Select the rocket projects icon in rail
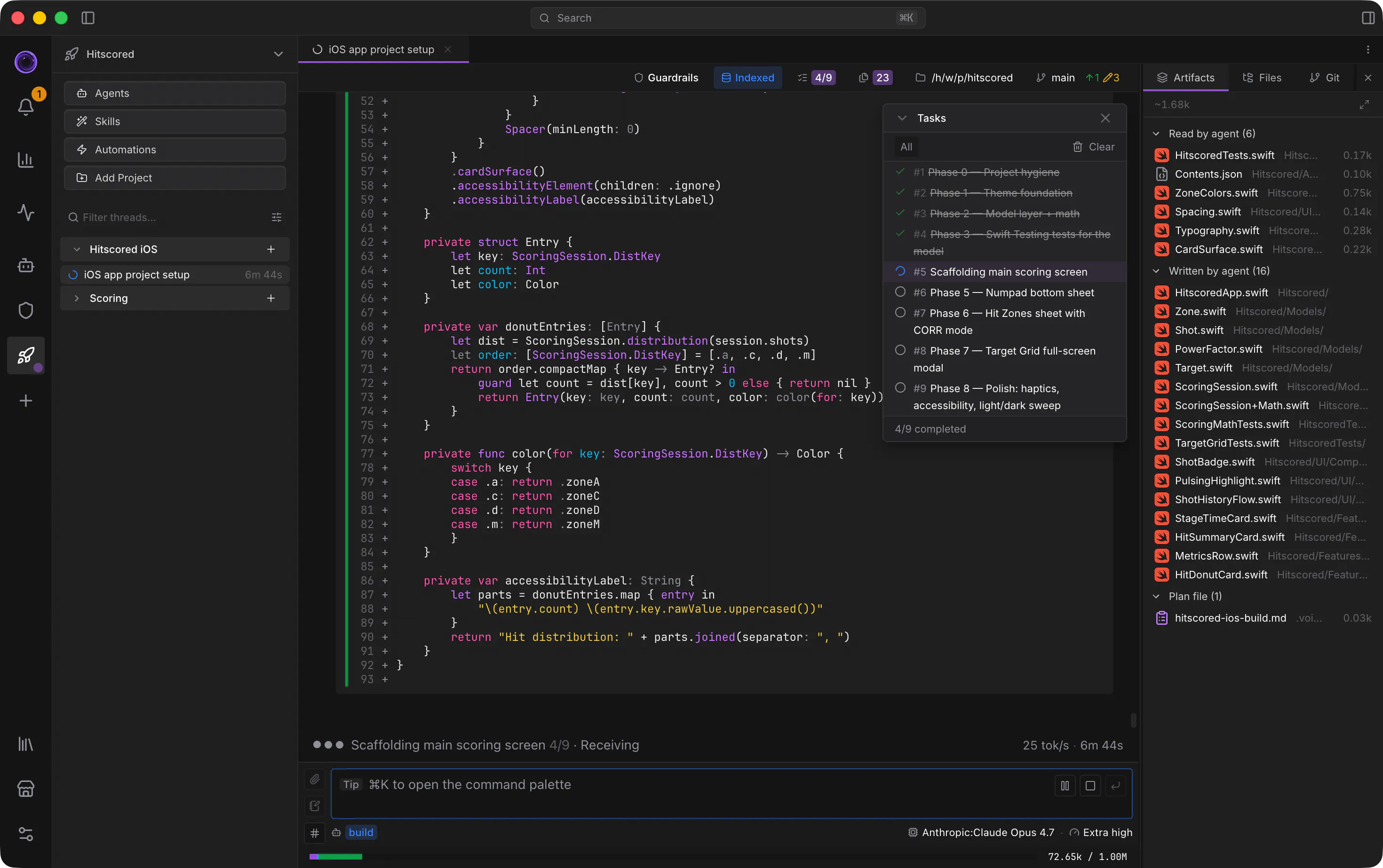 [x=26, y=356]
